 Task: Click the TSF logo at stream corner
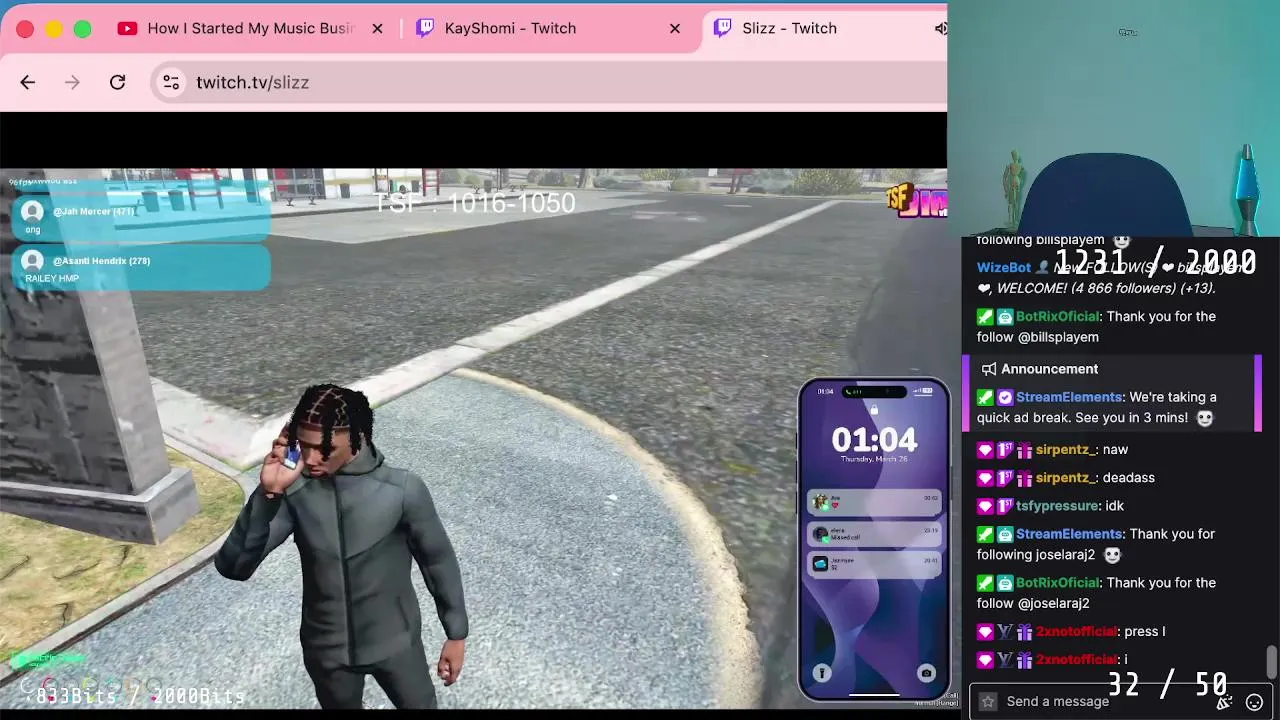click(916, 202)
